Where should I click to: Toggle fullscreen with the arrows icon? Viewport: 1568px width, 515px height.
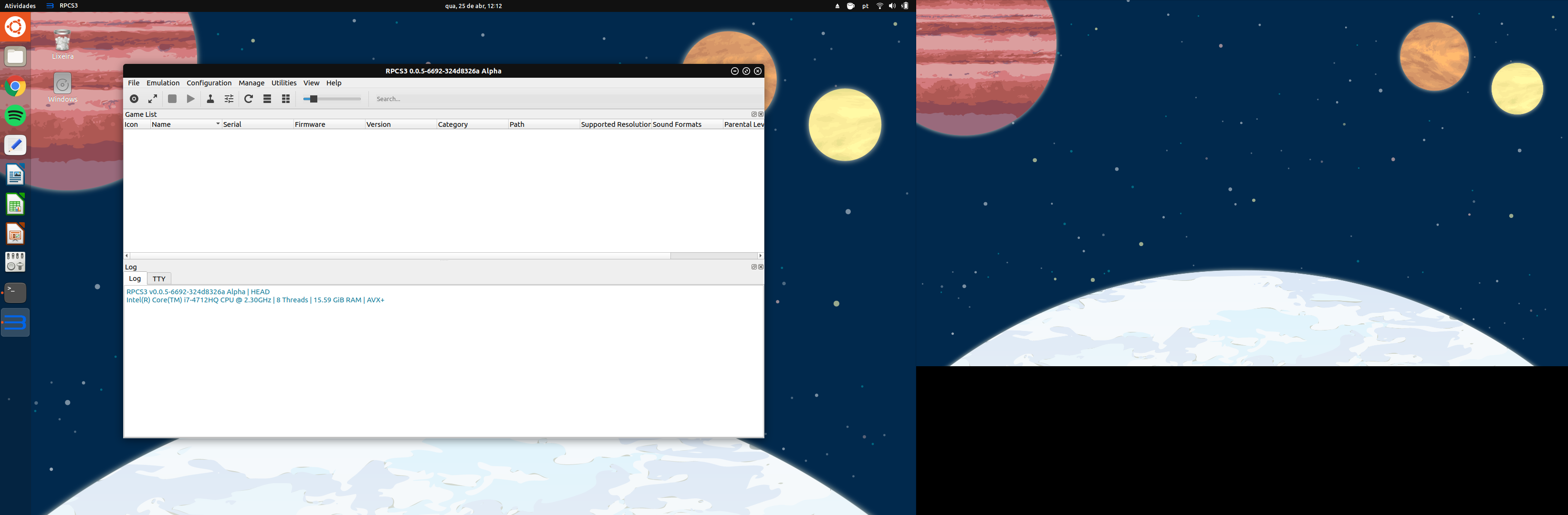[153, 99]
